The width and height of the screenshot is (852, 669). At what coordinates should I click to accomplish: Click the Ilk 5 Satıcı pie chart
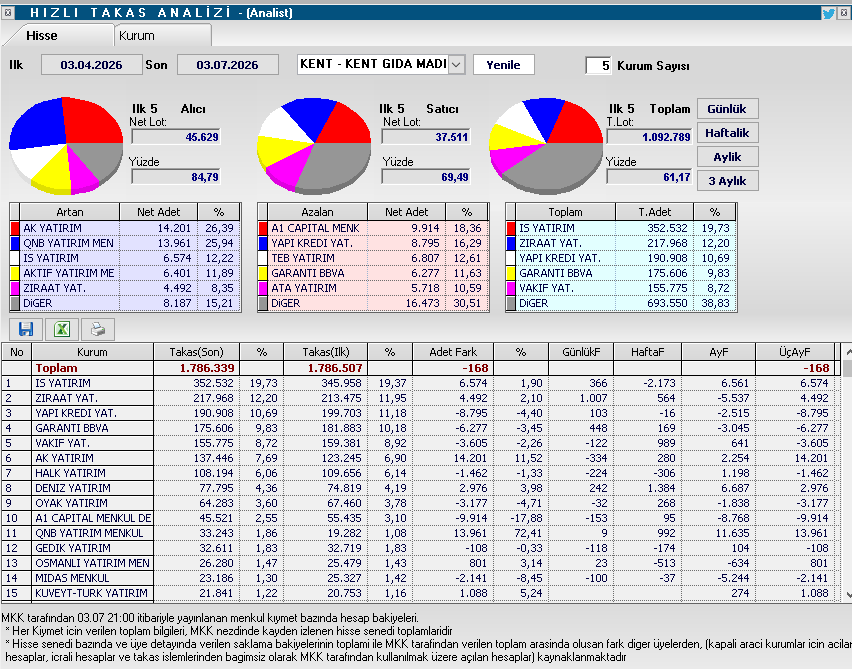314,145
